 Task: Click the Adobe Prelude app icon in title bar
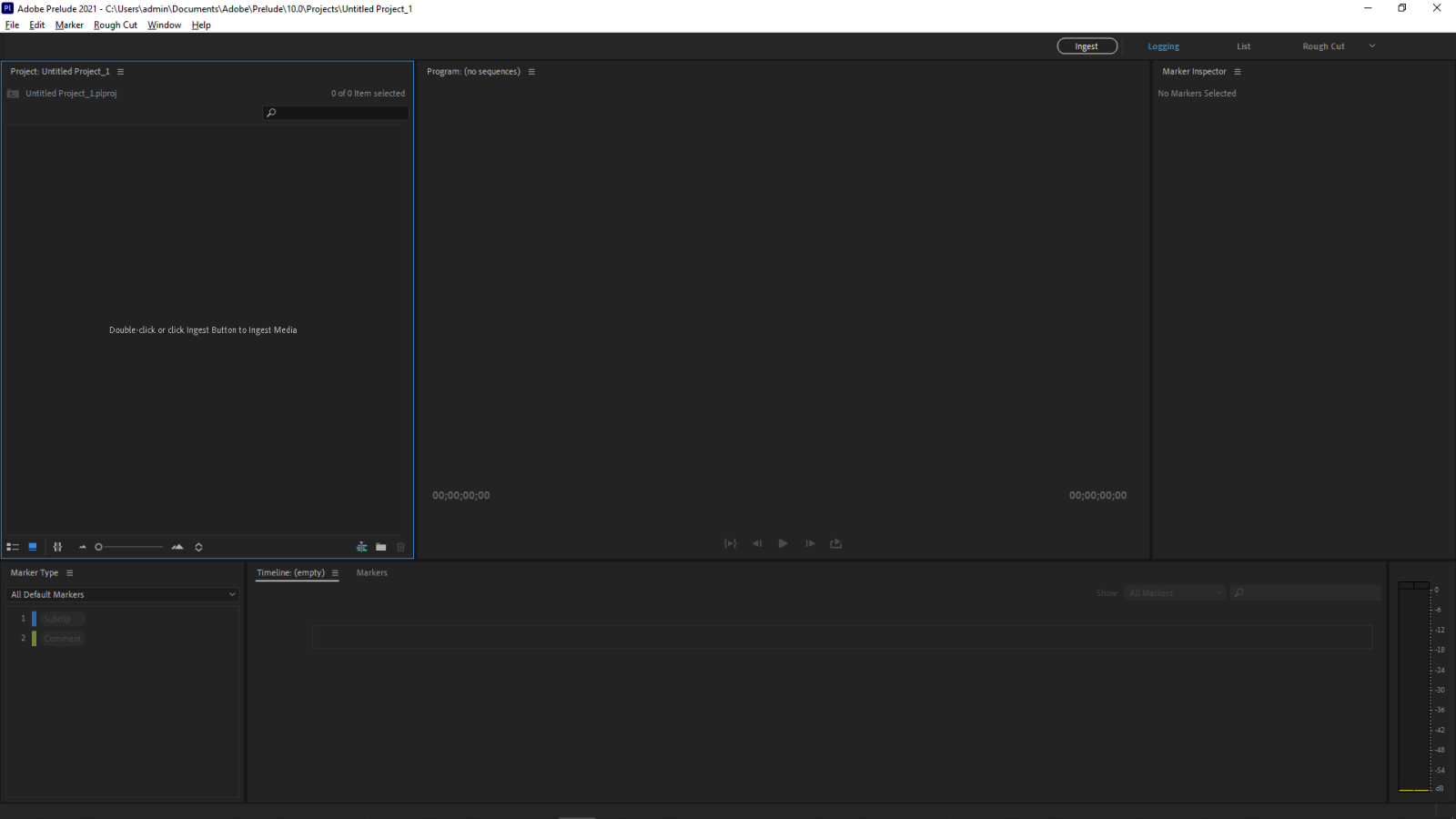[8, 8]
